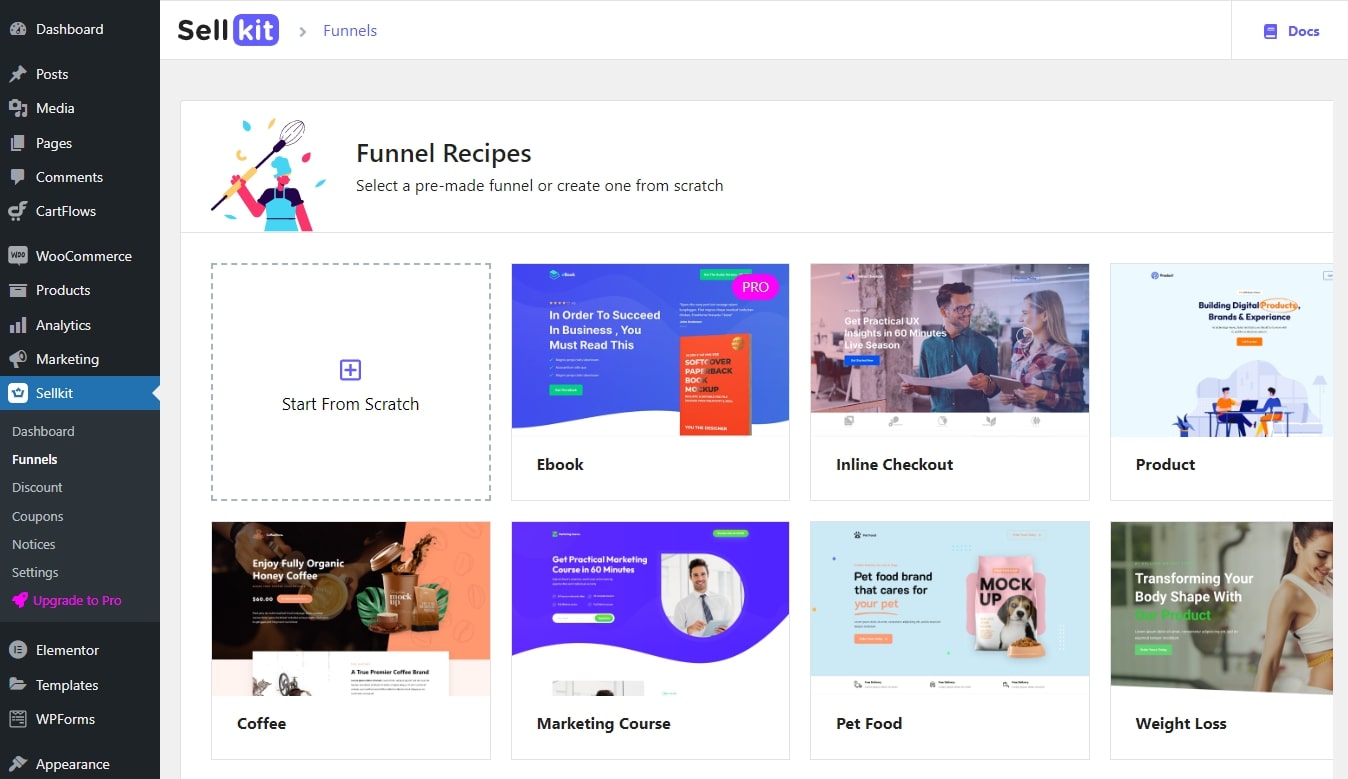Open the Notices submenu item
The image size is (1348, 779).
34,544
